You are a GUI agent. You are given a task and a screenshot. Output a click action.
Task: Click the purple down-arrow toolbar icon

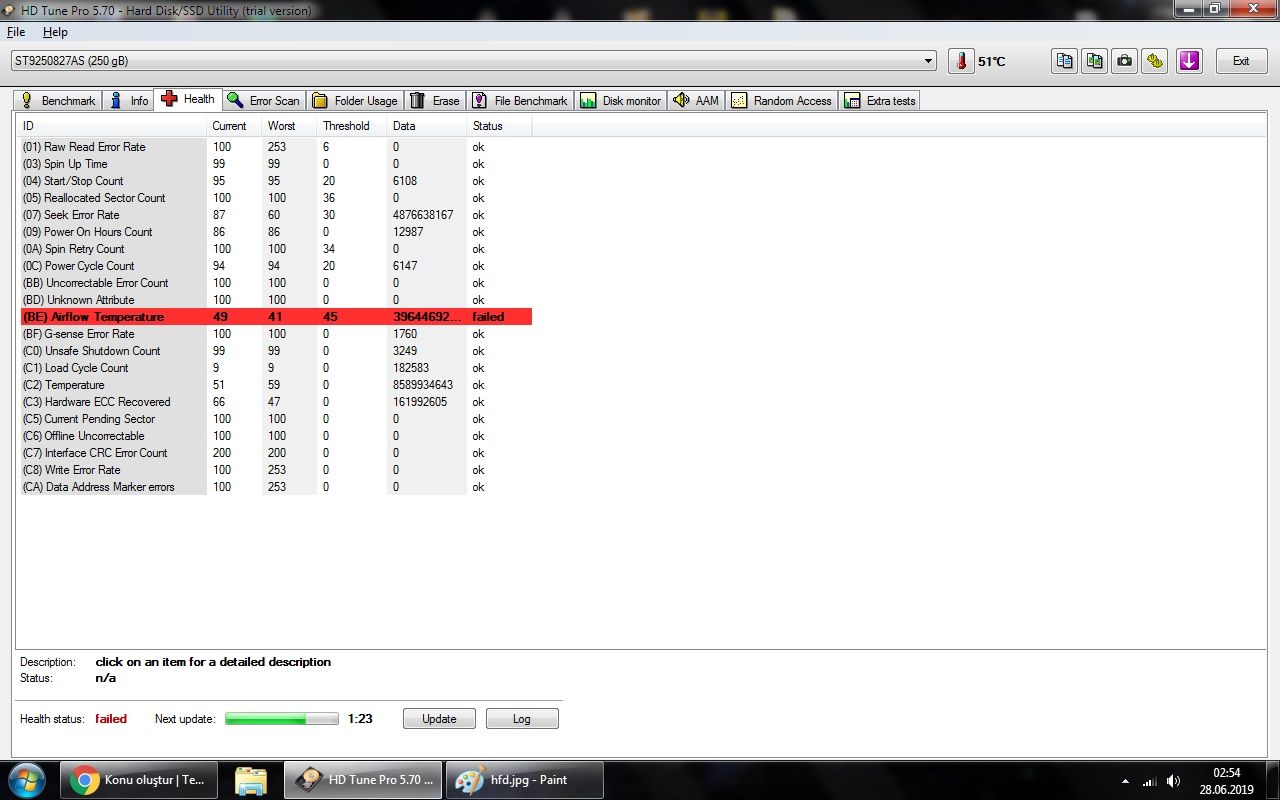tap(1189, 61)
